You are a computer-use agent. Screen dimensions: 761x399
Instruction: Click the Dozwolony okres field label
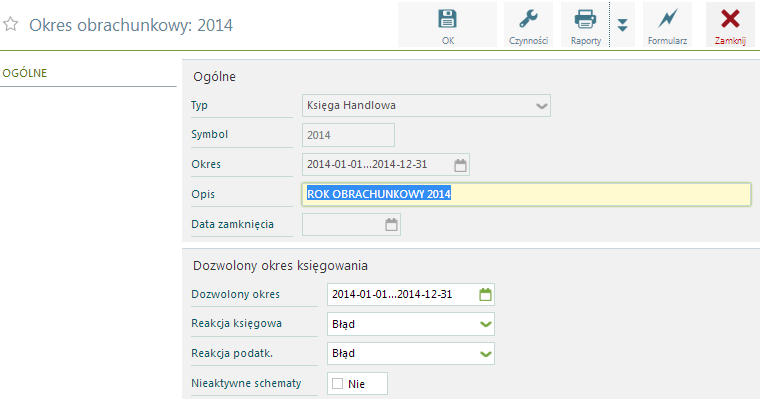click(235, 294)
